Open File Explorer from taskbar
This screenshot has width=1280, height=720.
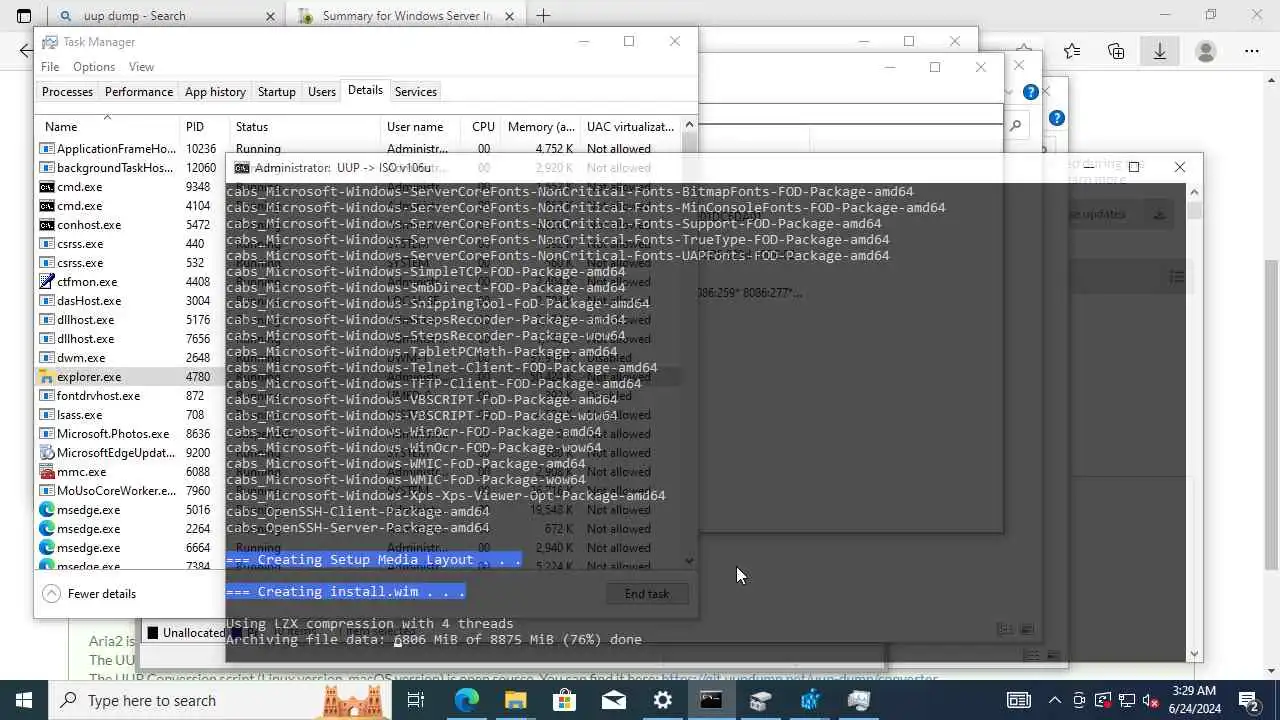pos(515,700)
